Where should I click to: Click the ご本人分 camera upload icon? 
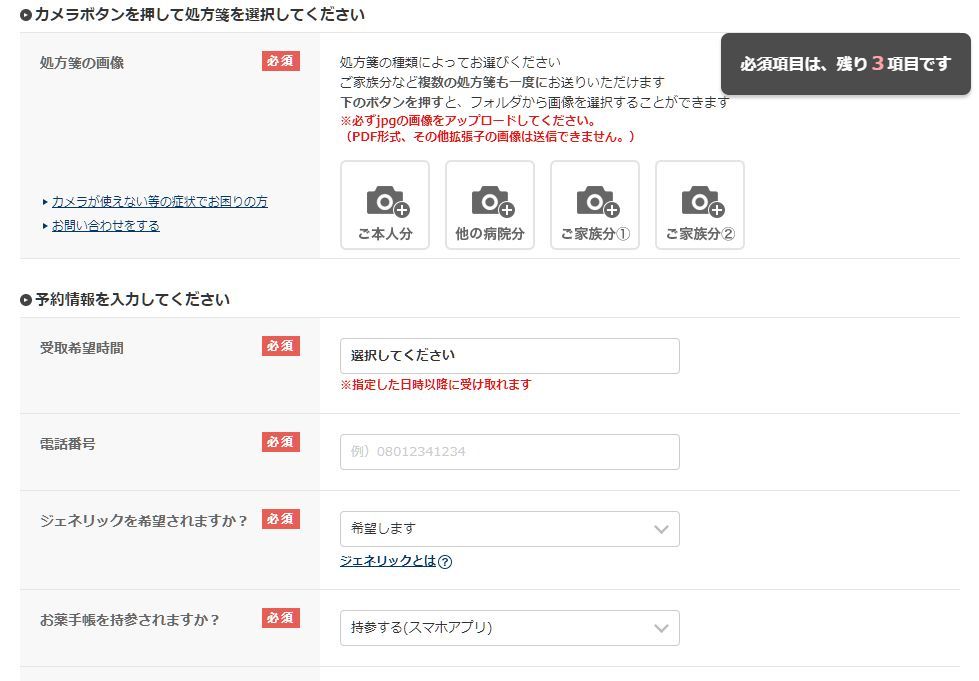(385, 203)
